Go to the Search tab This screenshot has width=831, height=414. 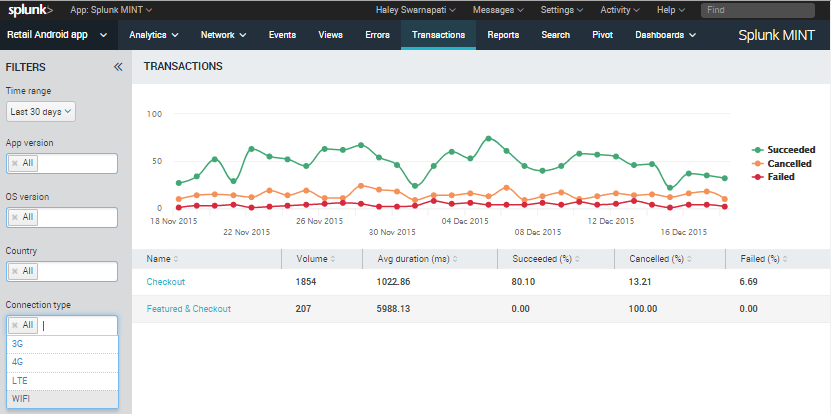pos(555,35)
